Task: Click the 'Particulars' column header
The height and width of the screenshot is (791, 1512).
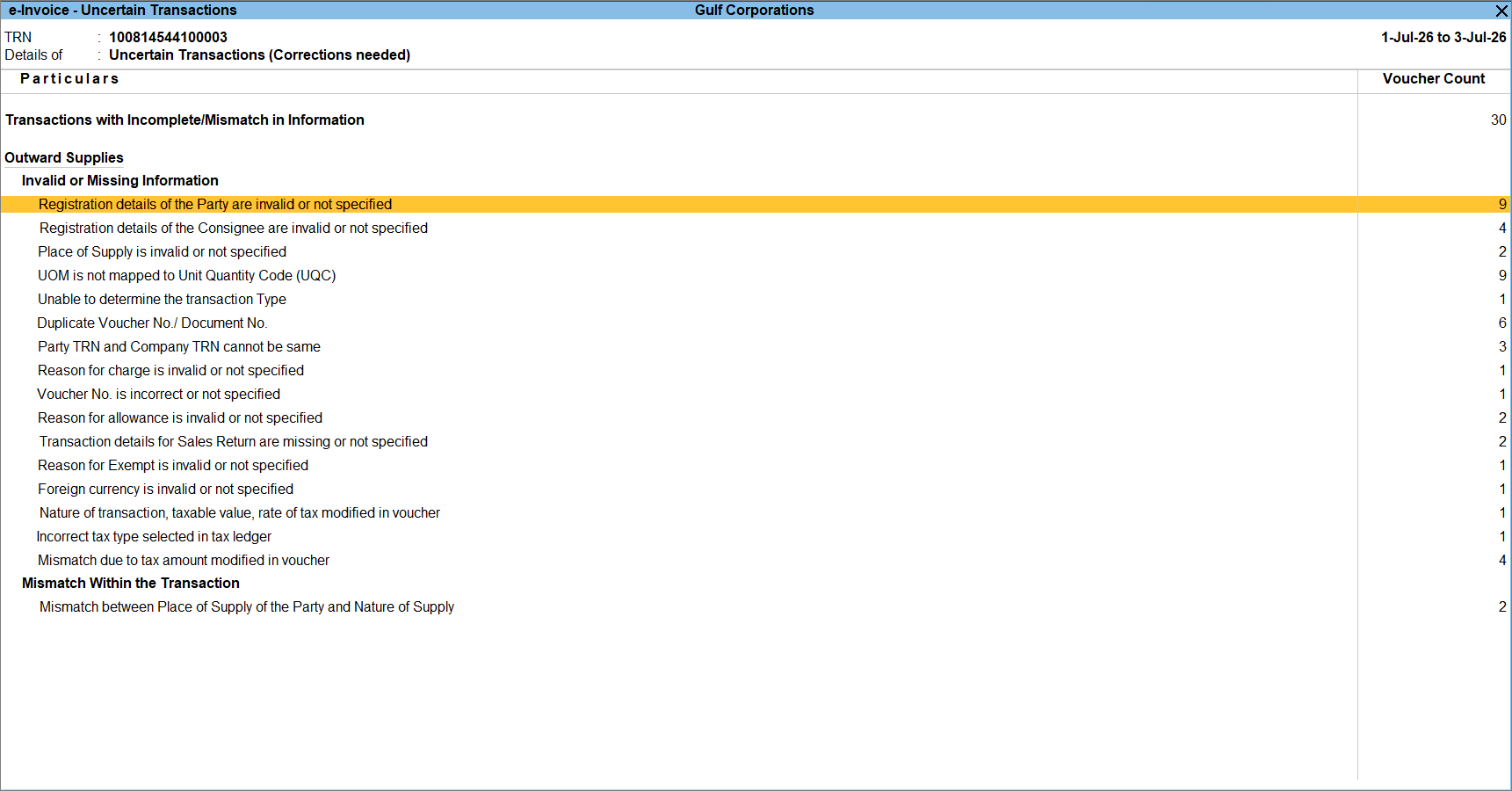Action: [69, 78]
